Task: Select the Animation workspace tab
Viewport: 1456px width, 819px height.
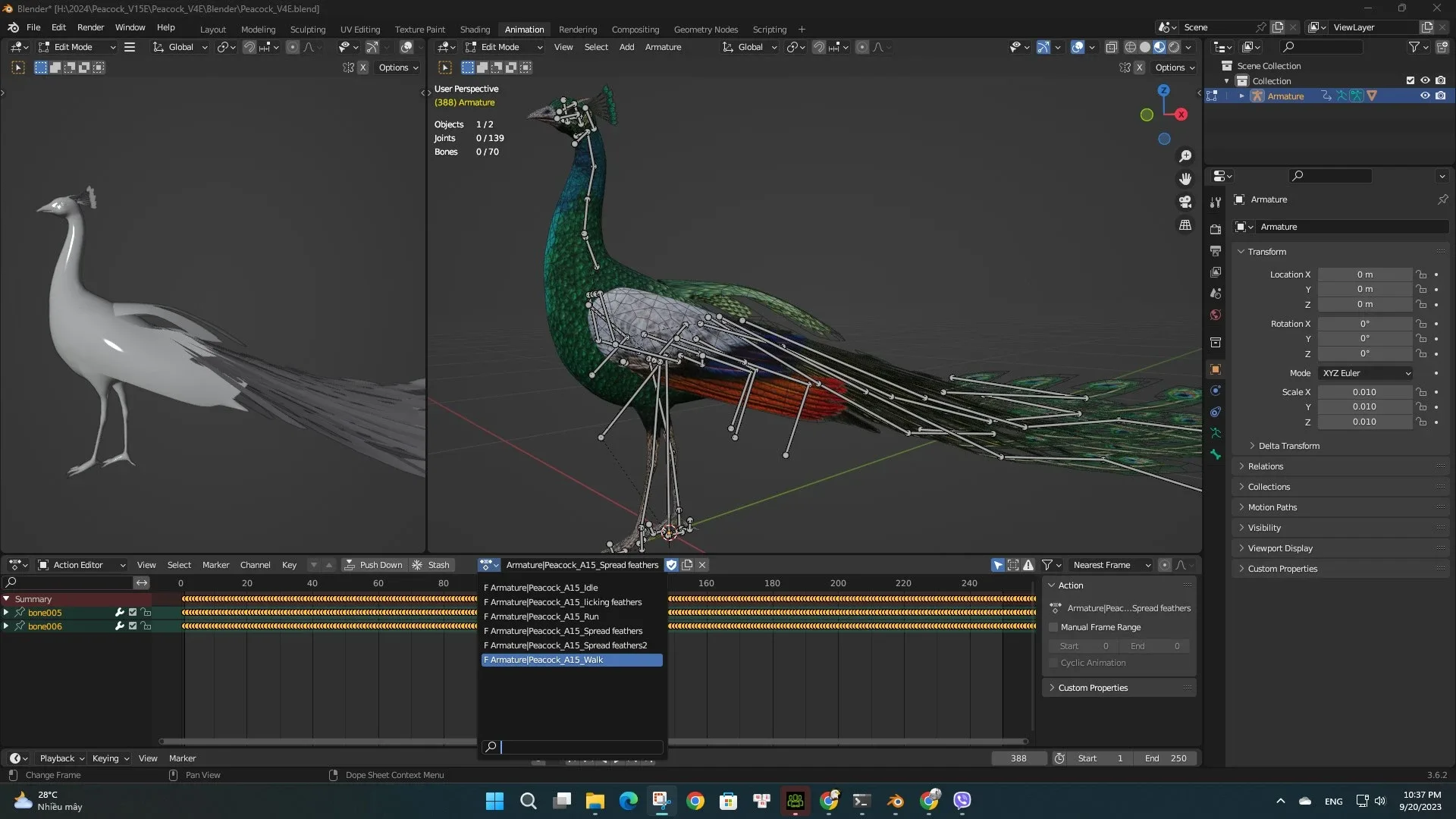Action: pos(524,28)
